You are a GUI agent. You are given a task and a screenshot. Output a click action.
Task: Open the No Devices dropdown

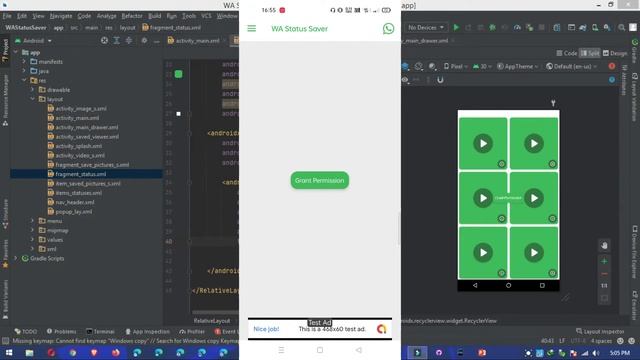coord(426,27)
